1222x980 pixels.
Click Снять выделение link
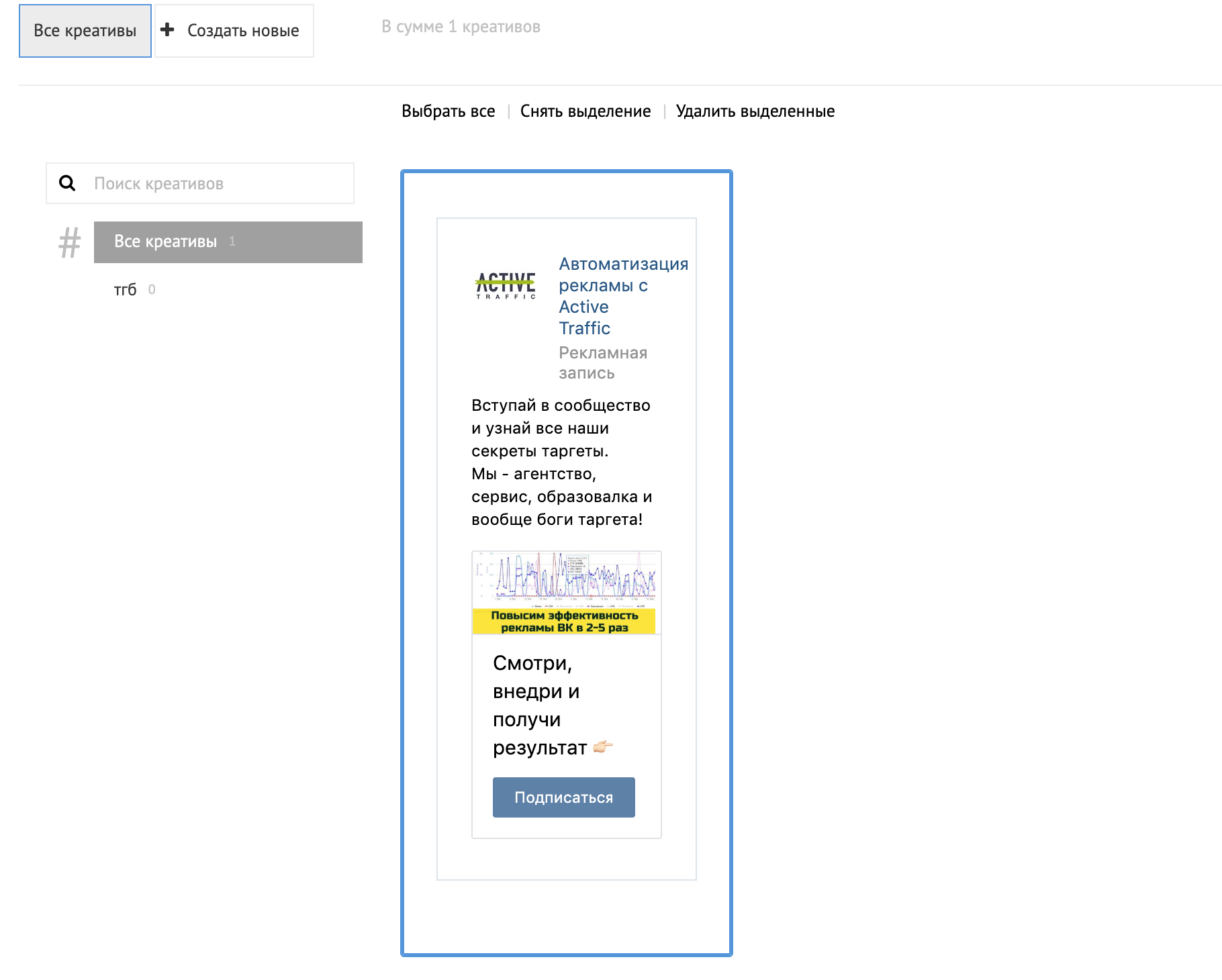(x=585, y=111)
